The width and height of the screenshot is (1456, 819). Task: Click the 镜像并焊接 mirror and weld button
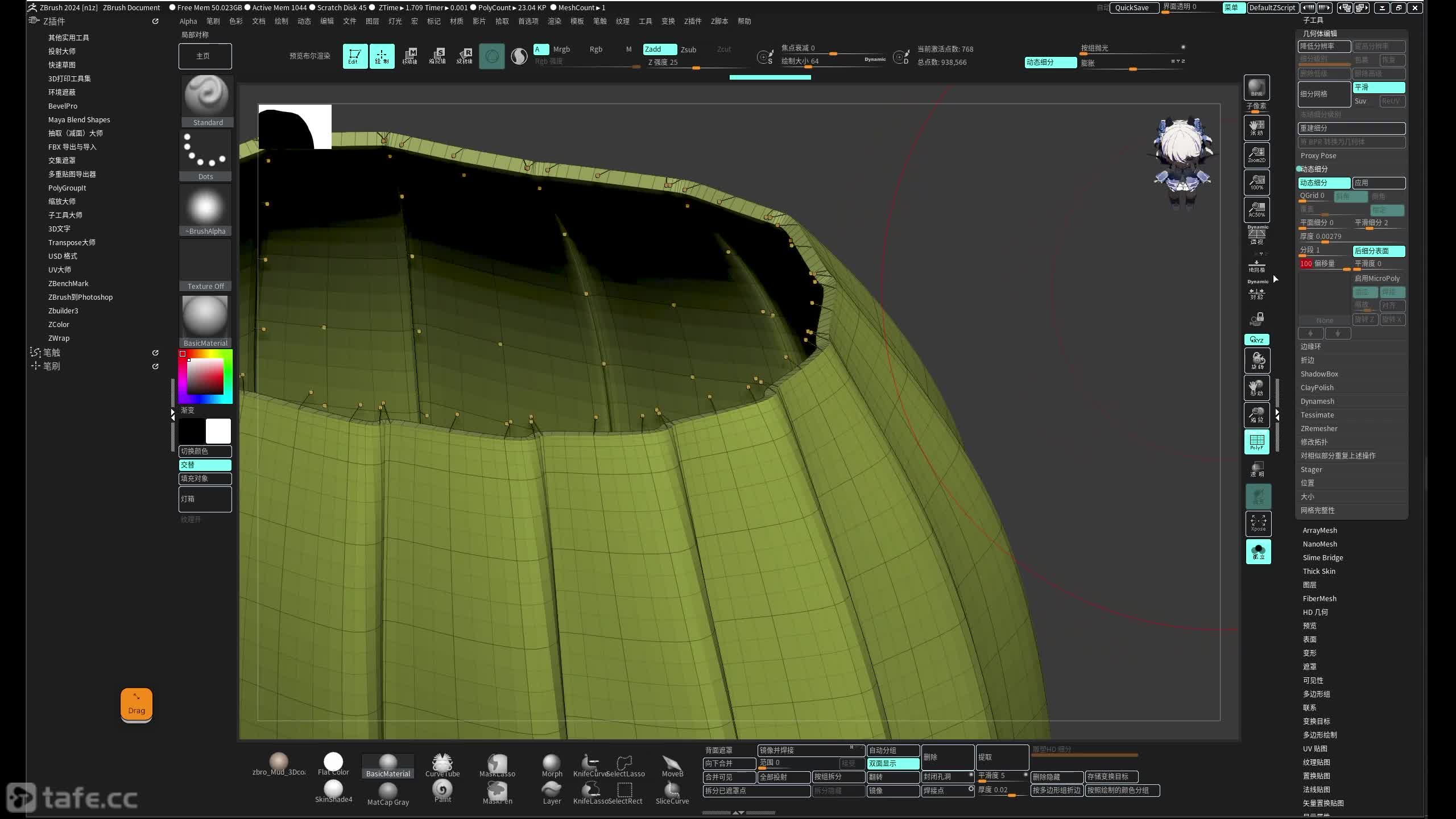810,750
